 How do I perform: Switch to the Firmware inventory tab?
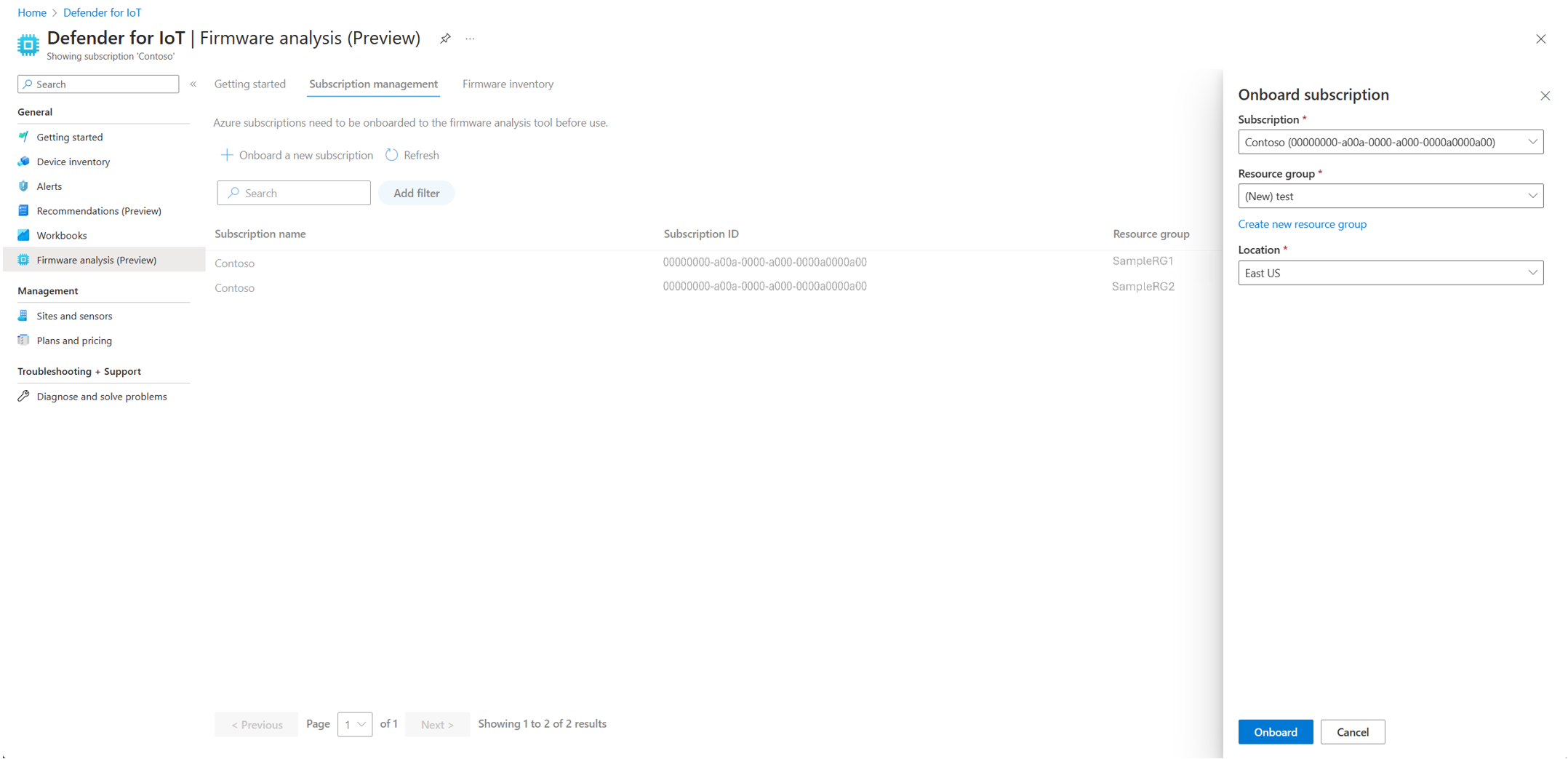click(508, 84)
